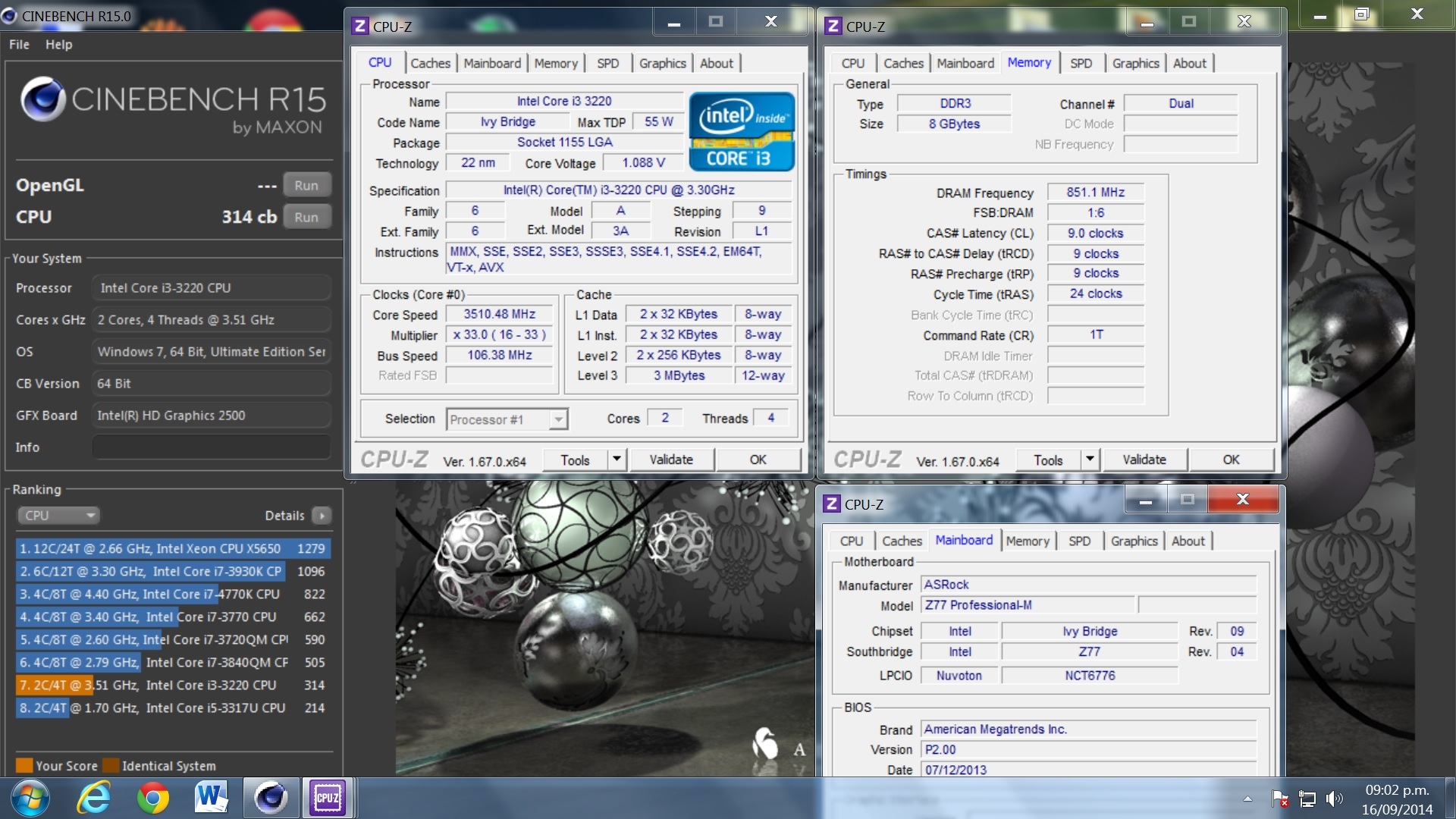Select i7-4770K ranking row
The image size is (1456, 819).
173,594
